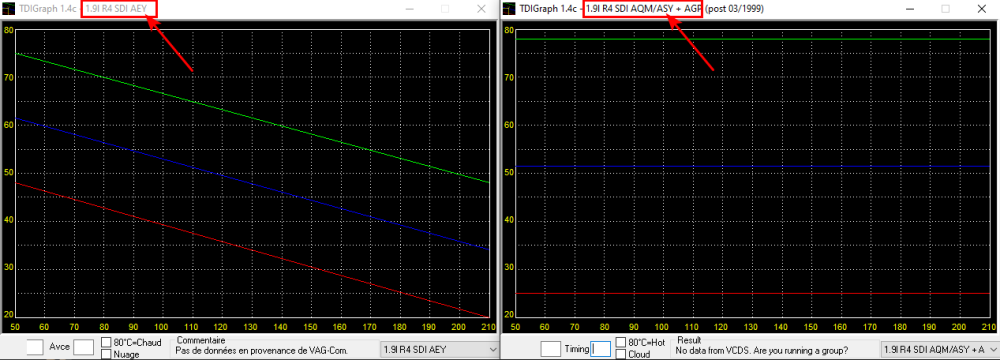Focus the input box left of Avce label
The height and width of the screenshot is (360, 1000).
pos(35,347)
